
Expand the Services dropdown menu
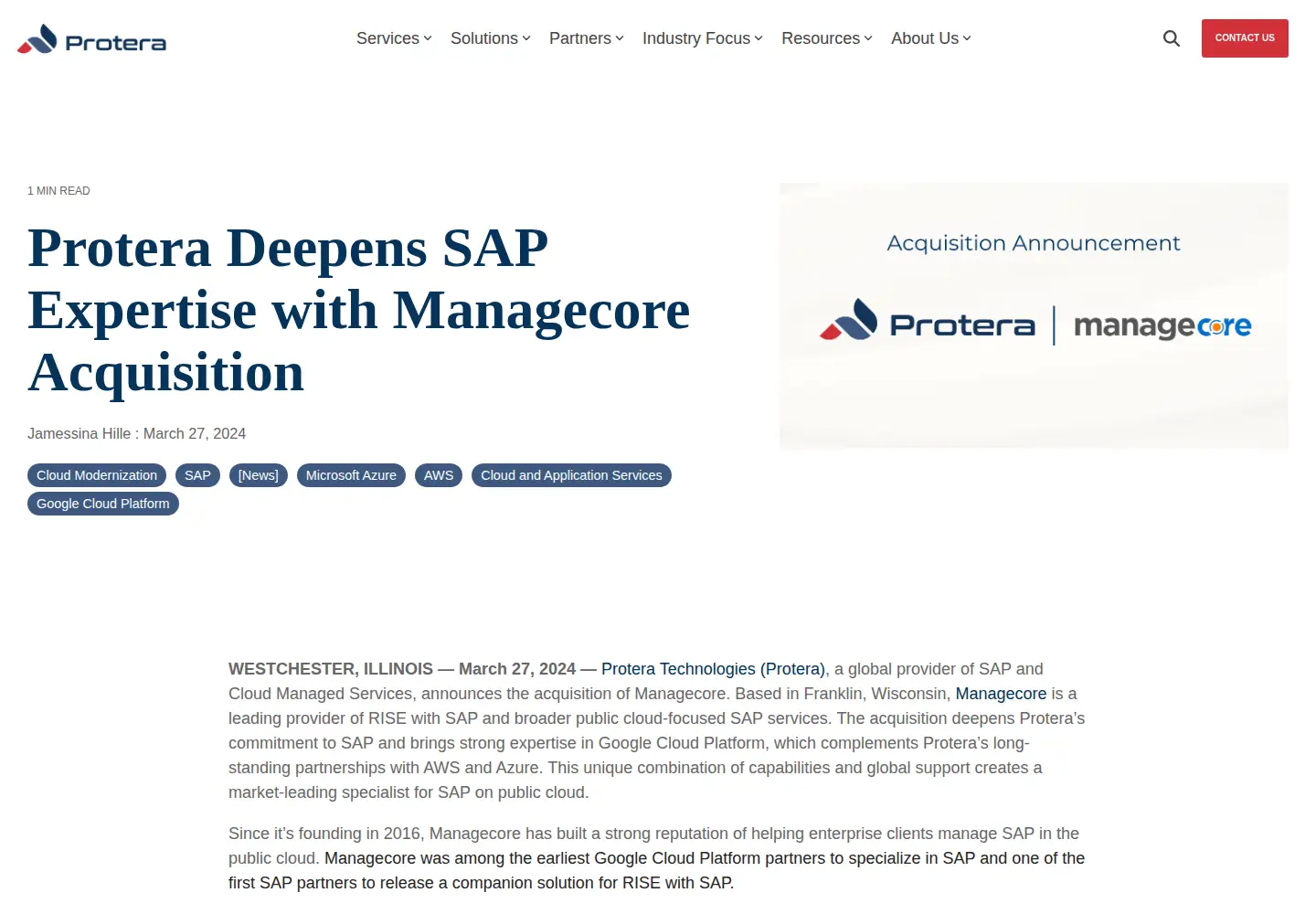coord(394,38)
